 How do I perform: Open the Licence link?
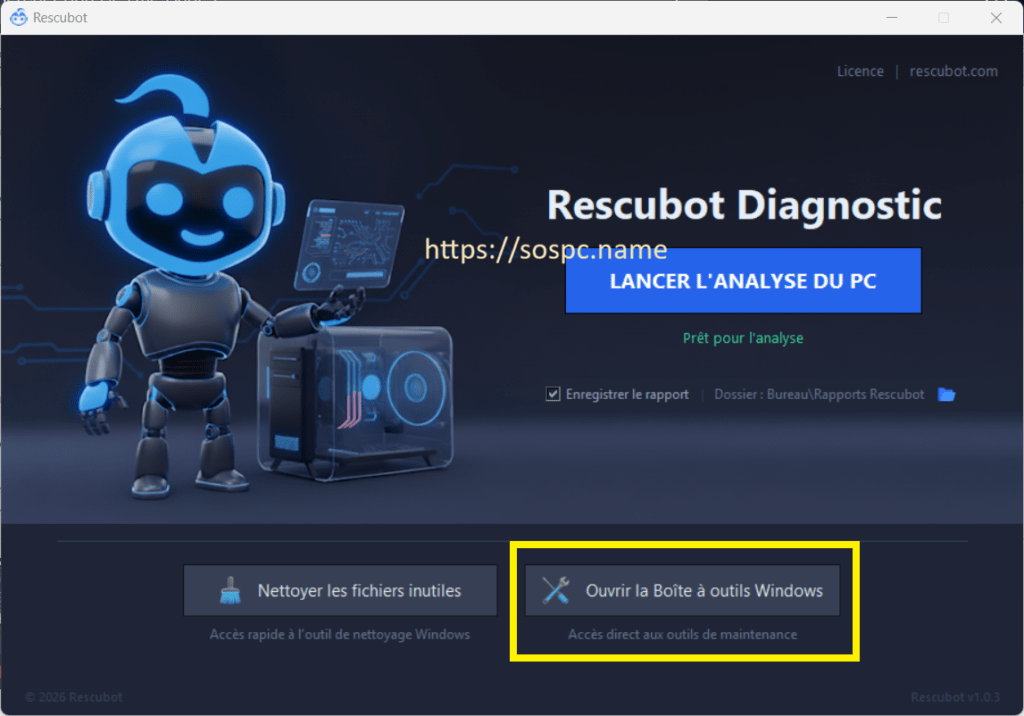pos(860,71)
